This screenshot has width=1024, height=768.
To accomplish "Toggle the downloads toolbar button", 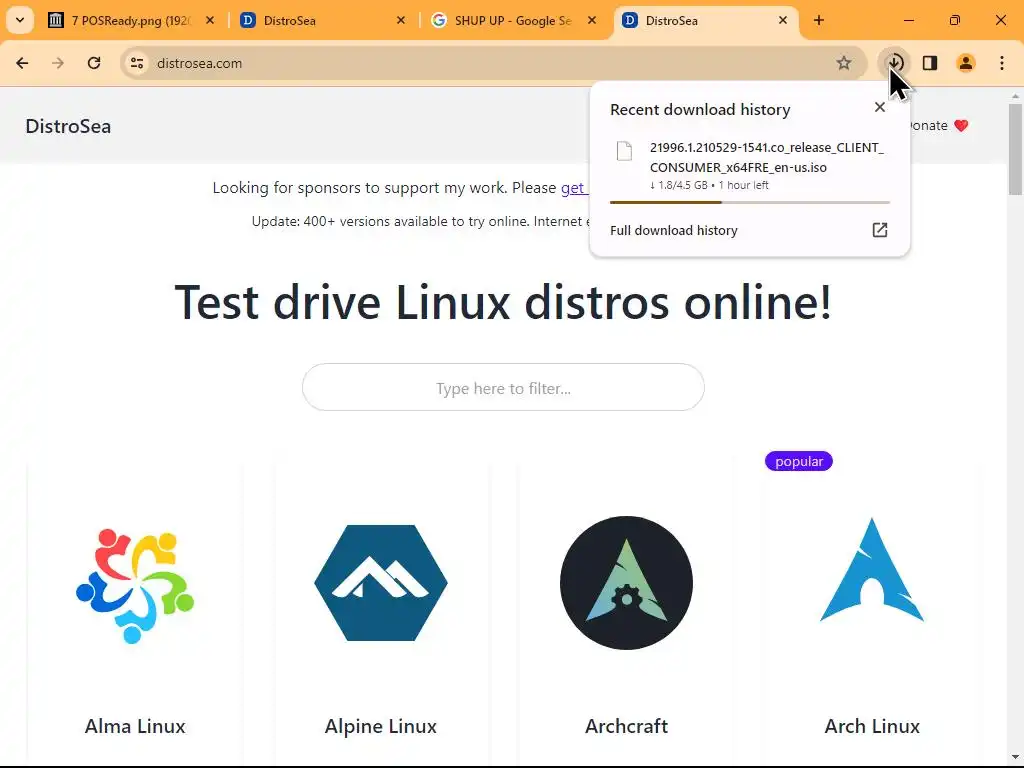I will (895, 63).
